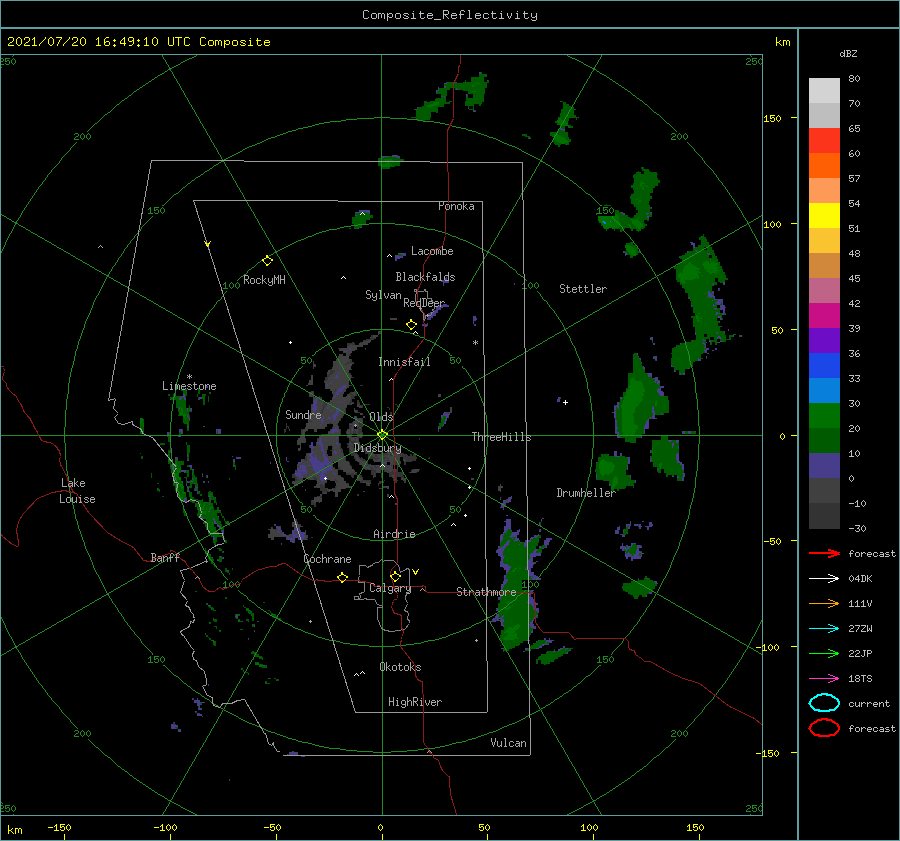Click the Okotoks map label

point(400,667)
